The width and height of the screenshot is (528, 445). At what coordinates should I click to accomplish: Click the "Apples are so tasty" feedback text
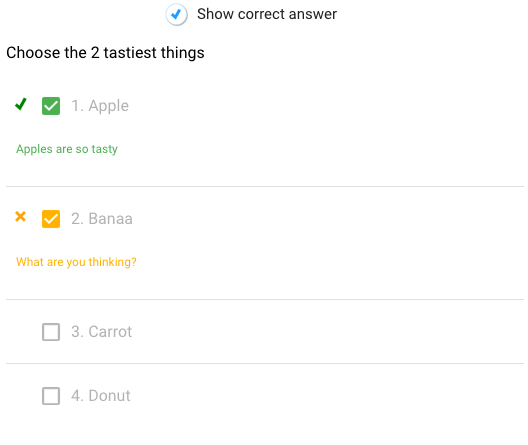point(67,149)
